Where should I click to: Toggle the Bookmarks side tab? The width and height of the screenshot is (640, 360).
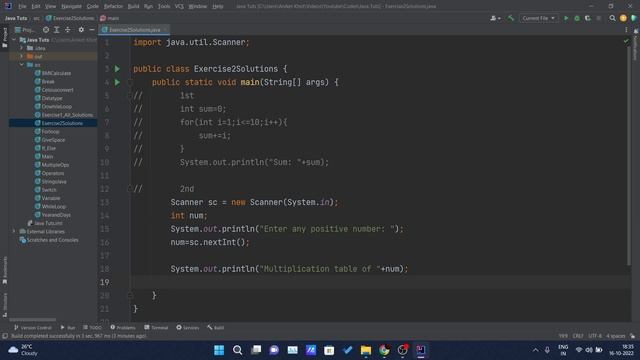coord(4,270)
